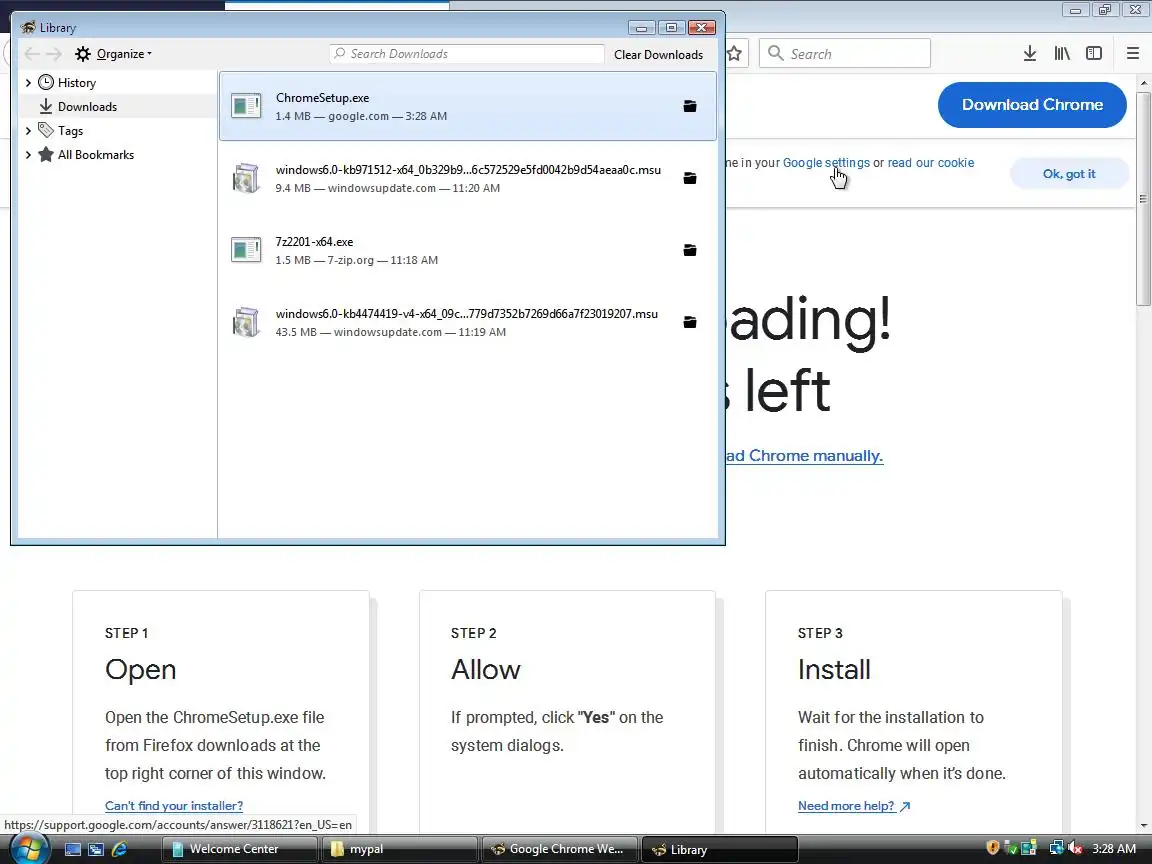Screen dimensions: 1152x864
Task: Open browser hamburger menu
Action: coord(1132,53)
